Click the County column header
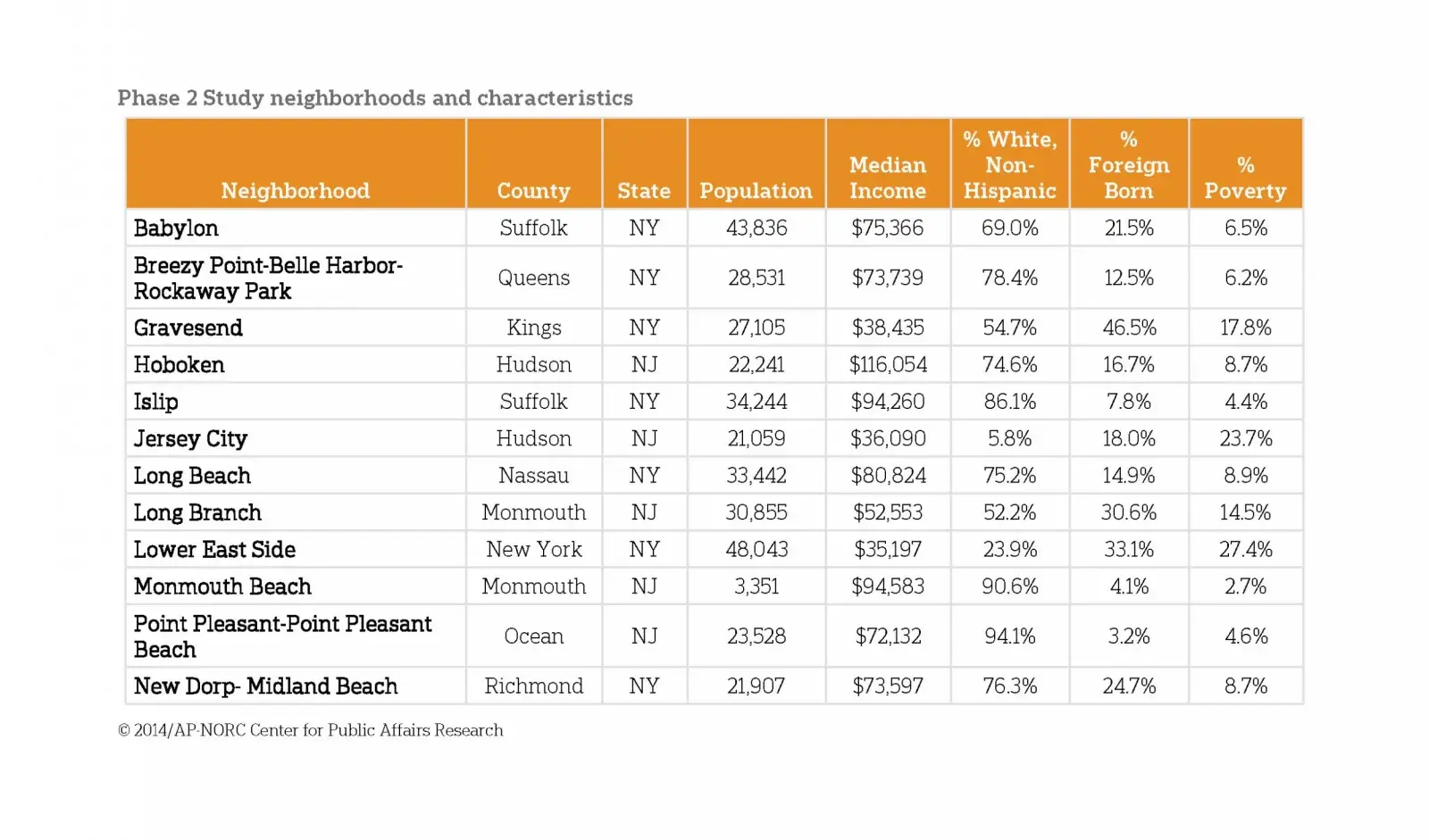 [x=533, y=191]
